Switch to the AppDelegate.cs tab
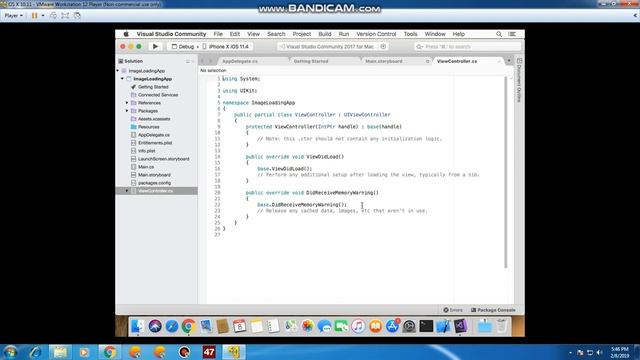640x360 pixels. [x=240, y=61]
